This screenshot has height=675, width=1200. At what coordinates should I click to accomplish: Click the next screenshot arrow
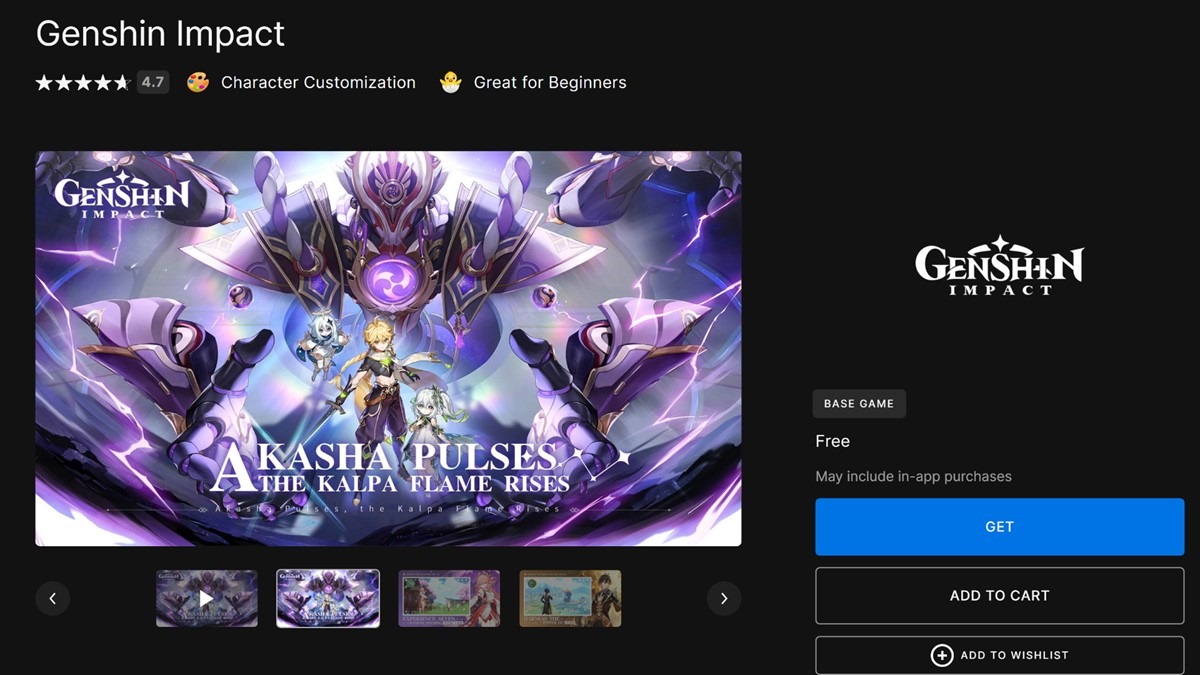724,599
